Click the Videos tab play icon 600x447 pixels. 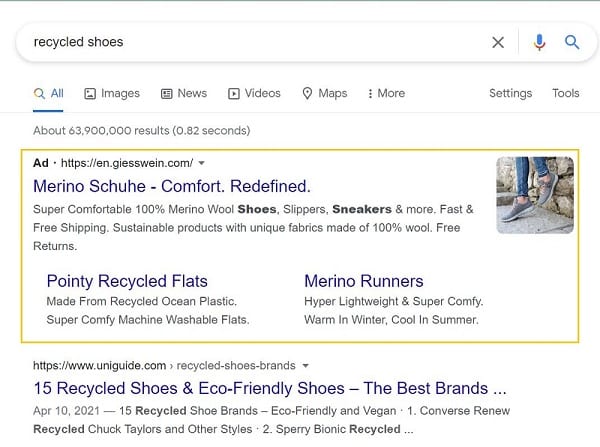(x=233, y=94)
